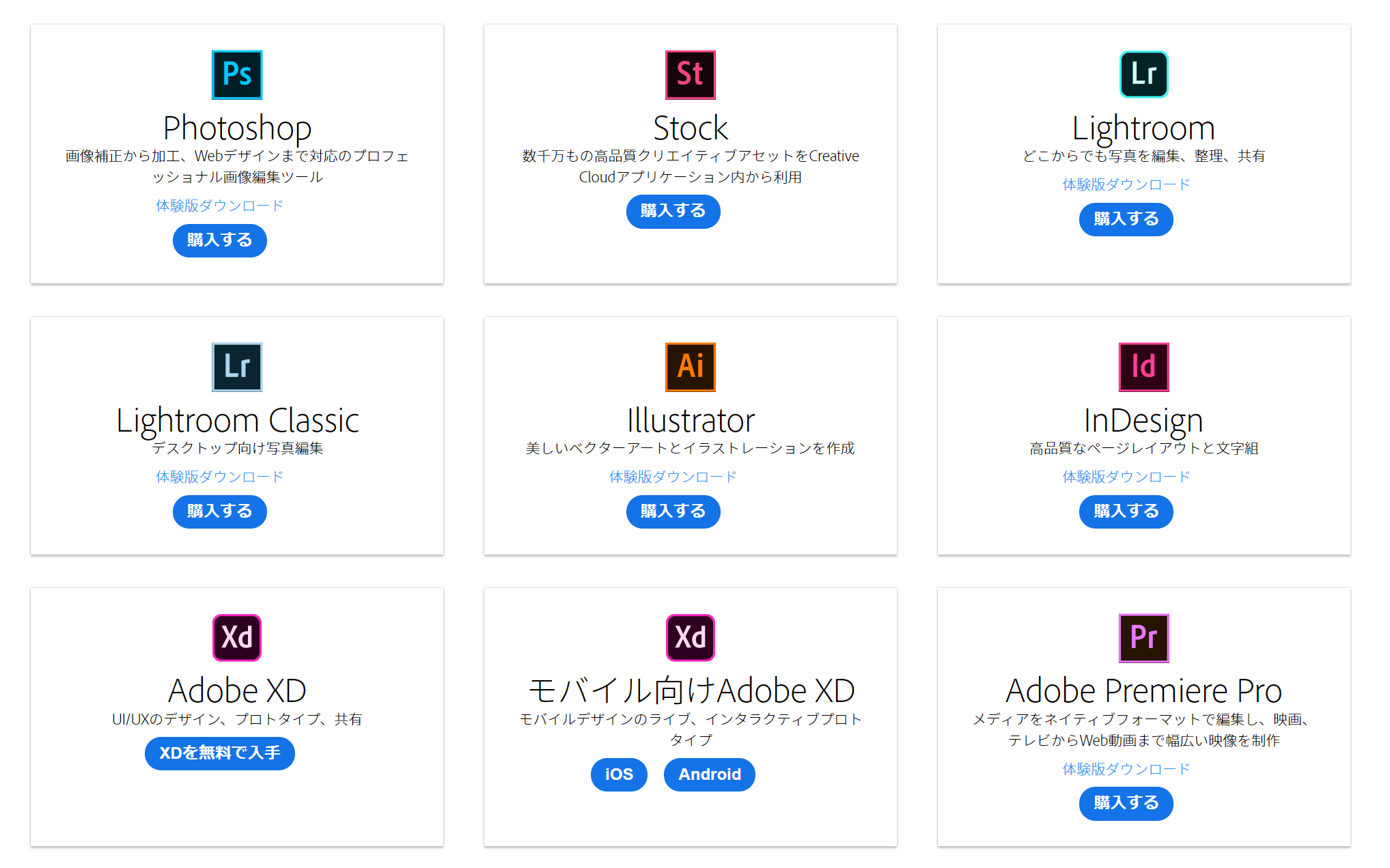The width and height of the screenshot is (1390, 868).
Task: Click the Adobe Stock St icon
Action: pos(691,74)
